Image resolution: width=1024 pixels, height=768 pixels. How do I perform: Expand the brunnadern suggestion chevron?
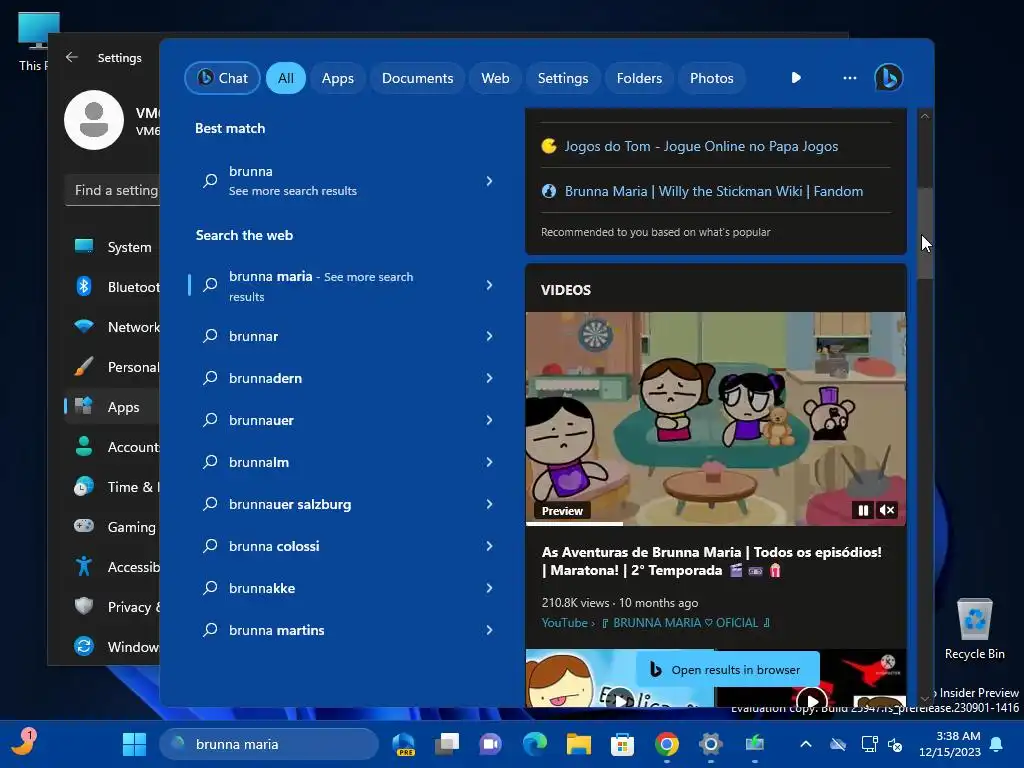point(489,378)
